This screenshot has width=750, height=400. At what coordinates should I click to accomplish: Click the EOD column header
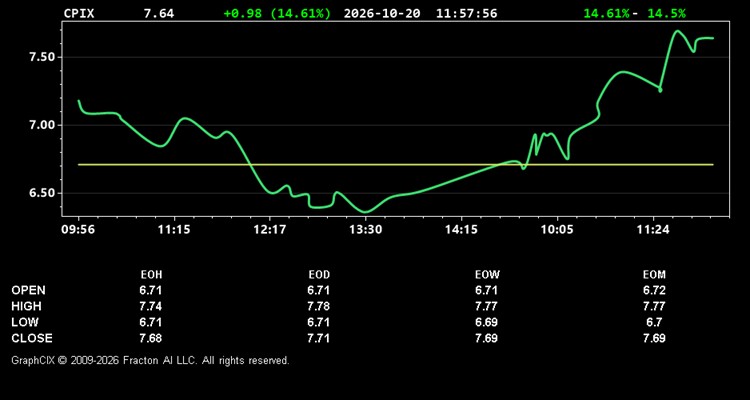pyautogui.click(x=319, y=275)
